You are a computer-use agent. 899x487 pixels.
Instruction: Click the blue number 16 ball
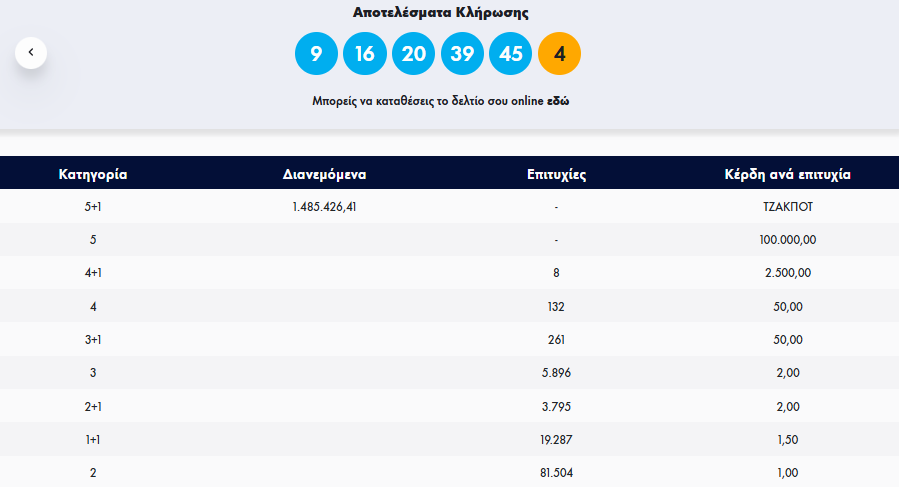coord(364,54)
